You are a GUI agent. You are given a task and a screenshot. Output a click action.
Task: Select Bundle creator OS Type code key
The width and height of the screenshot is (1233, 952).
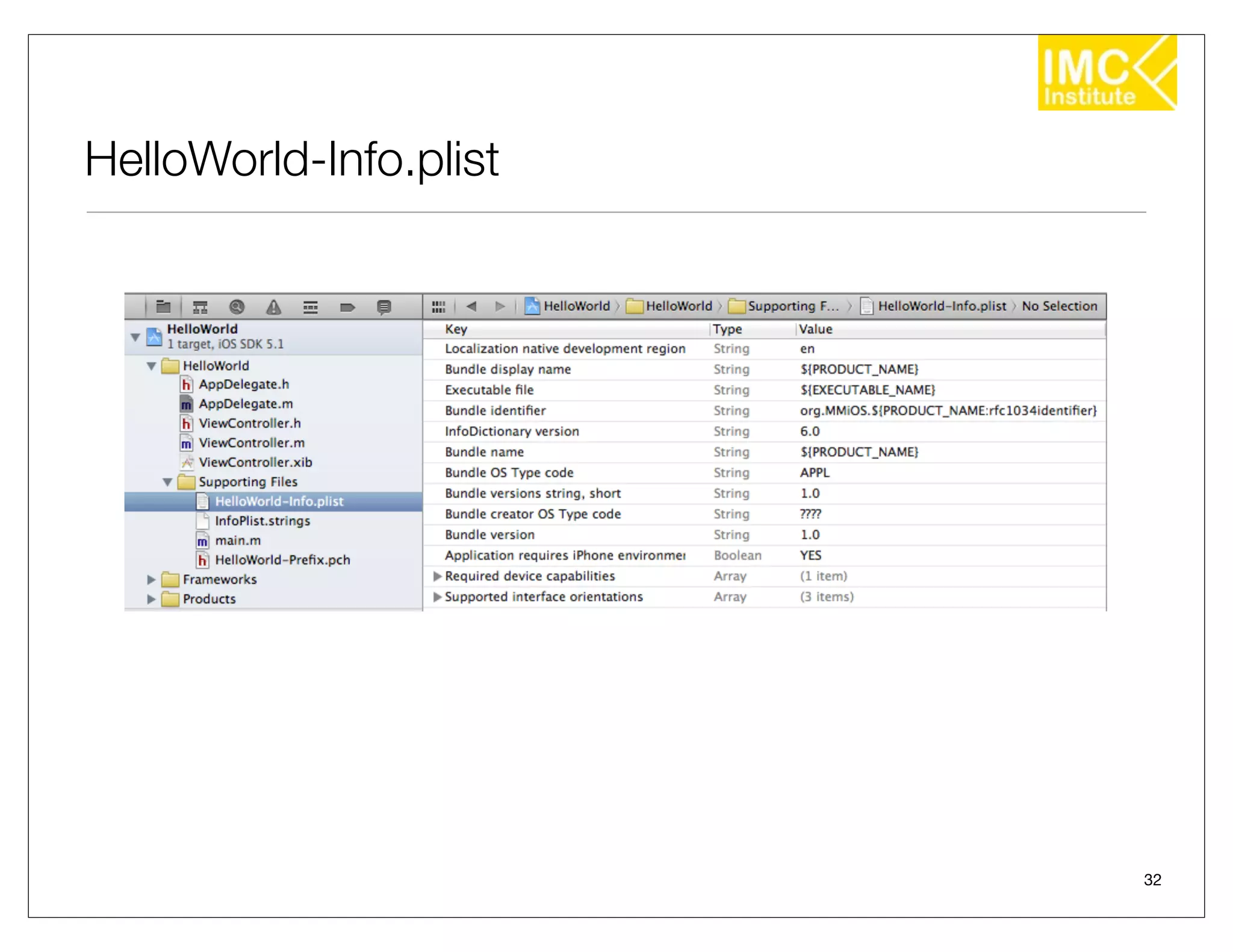[x=533, y=514]
